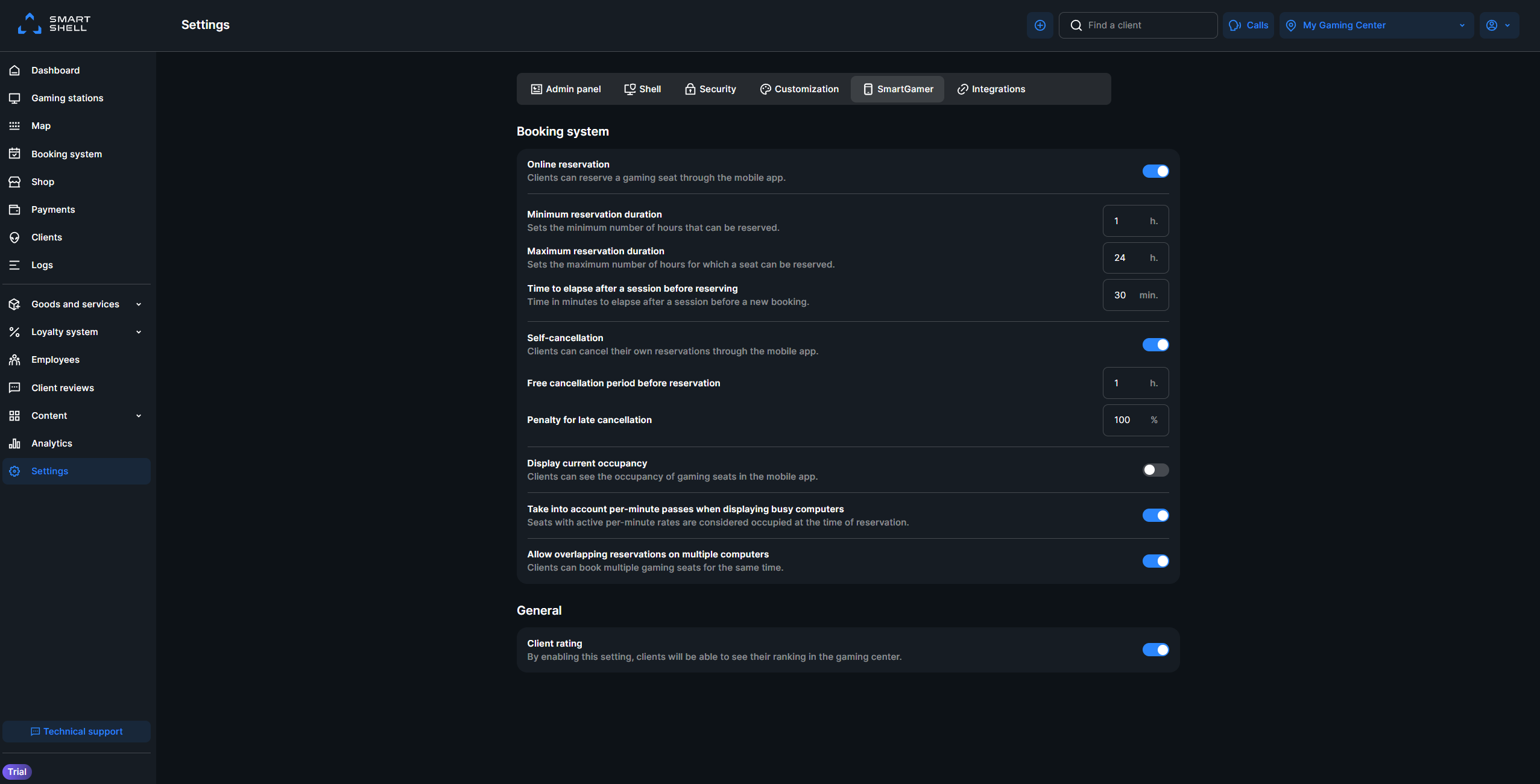Click the Dashboard home icon
Viewport: 1540px width, 784px height.
click(x=14, y=71)
